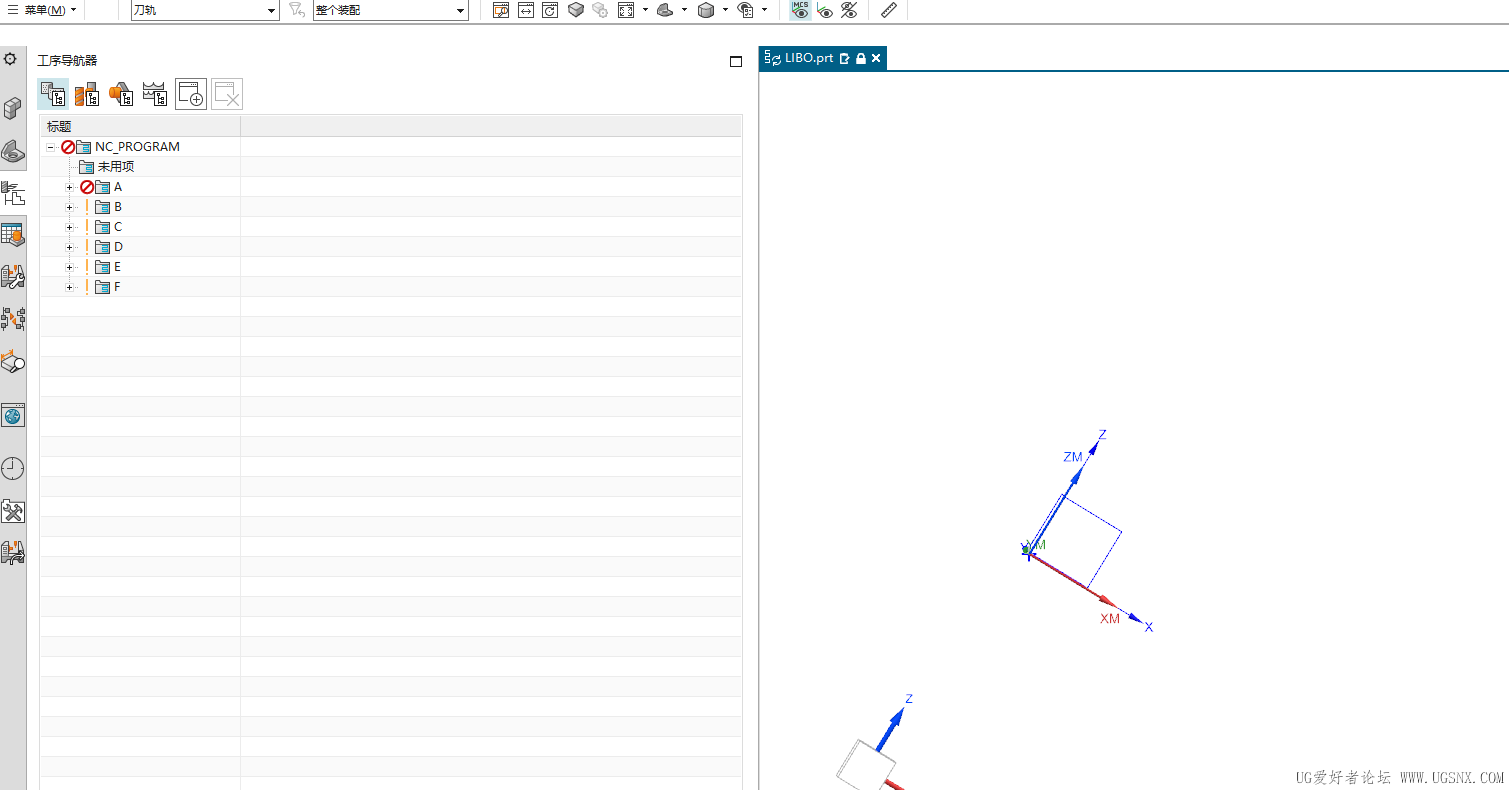Screen dimensions: 1509x790
Task: Select the Measure ruler tool
Action: click(x=889, y=10)
